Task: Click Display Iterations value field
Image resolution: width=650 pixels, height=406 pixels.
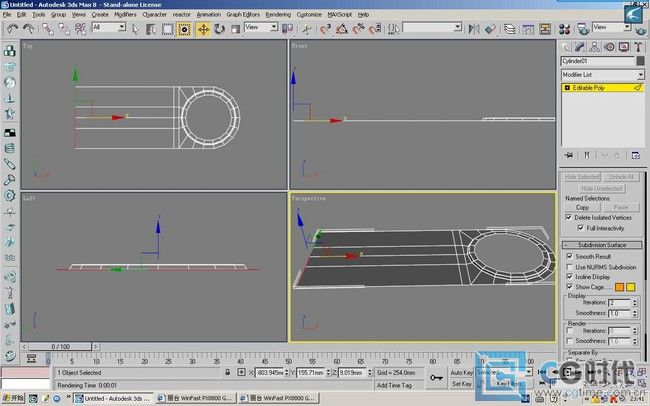Action: click(619, 303)
